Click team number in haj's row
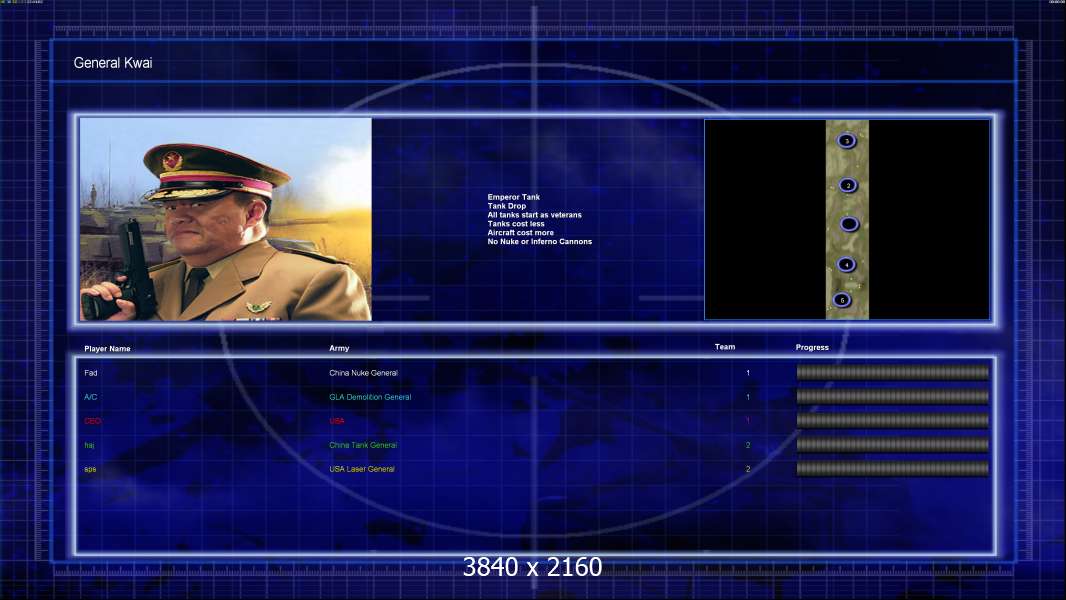 [748, 445]
